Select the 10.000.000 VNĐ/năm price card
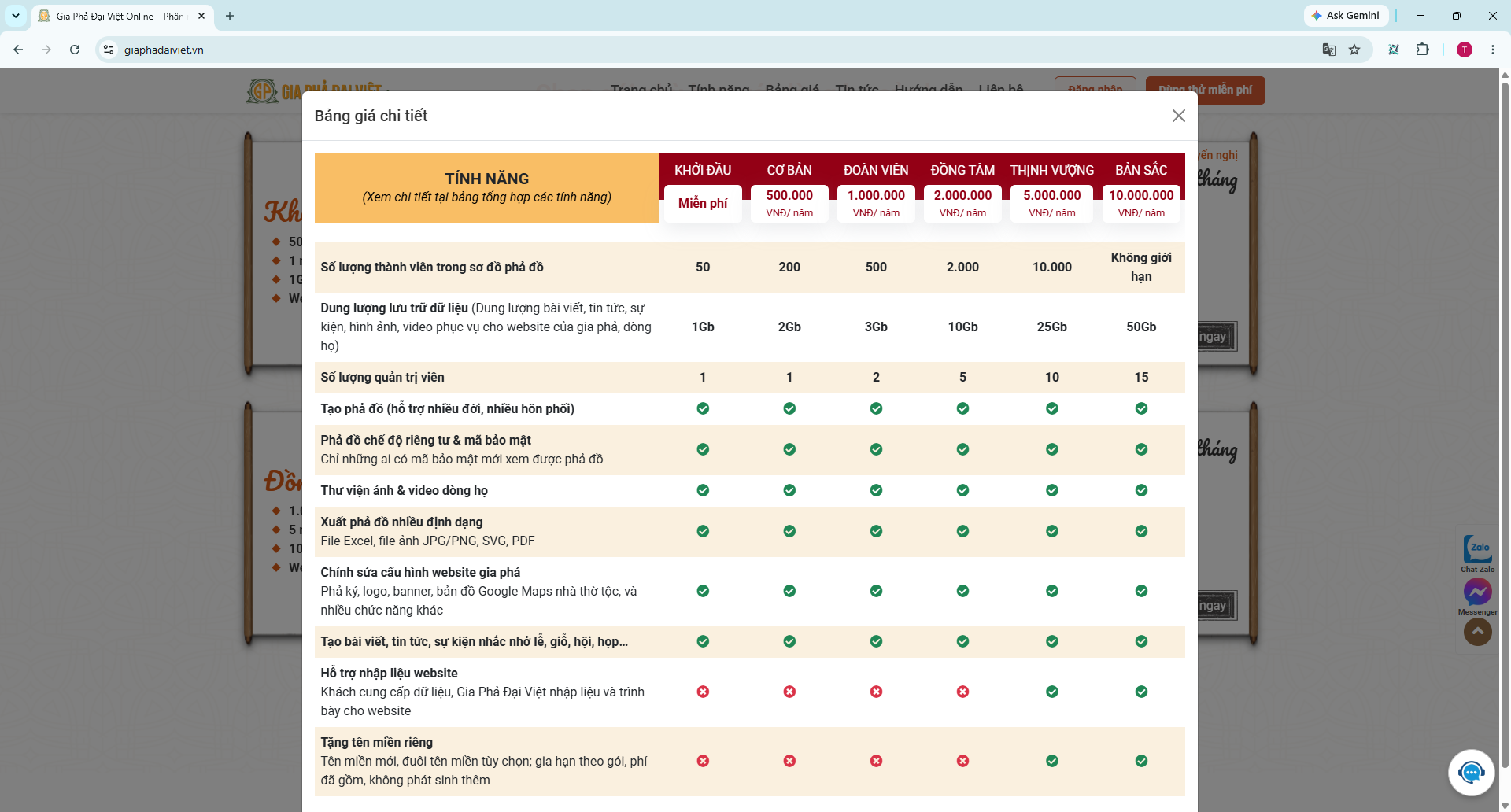This screenshot has width=1511, height=812. [1141, 203]
